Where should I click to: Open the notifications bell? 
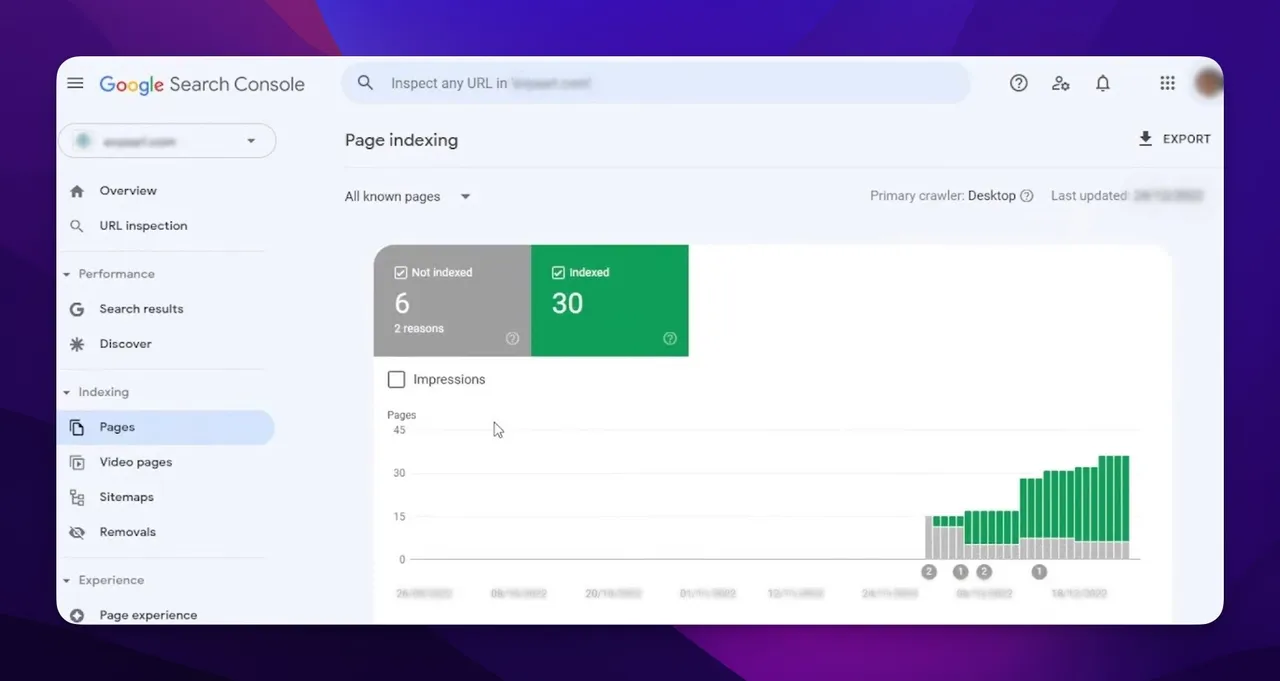point(1103,84)
